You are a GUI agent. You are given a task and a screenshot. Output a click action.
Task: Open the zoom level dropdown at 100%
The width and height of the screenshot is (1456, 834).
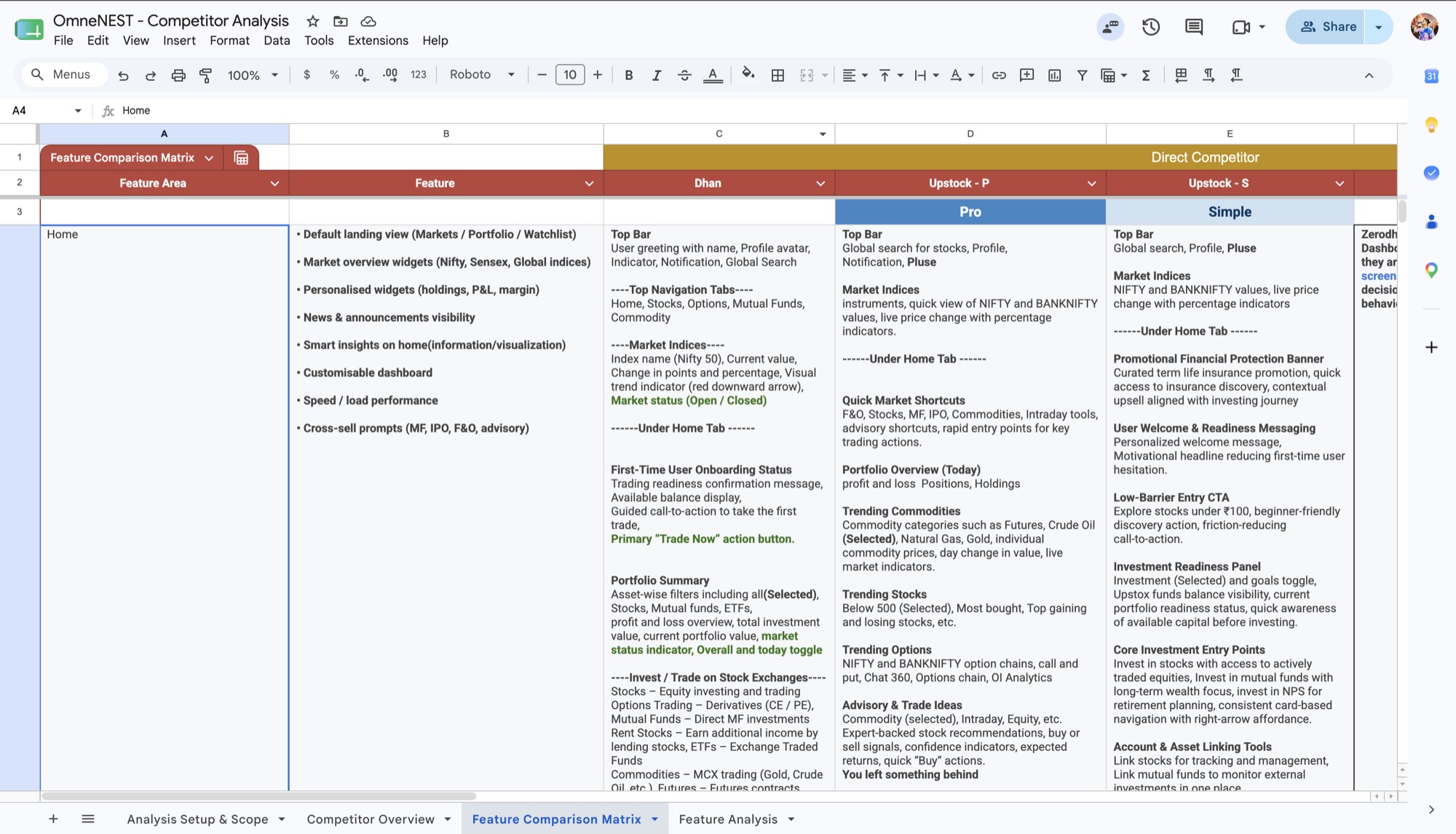(x=253, y=75)
